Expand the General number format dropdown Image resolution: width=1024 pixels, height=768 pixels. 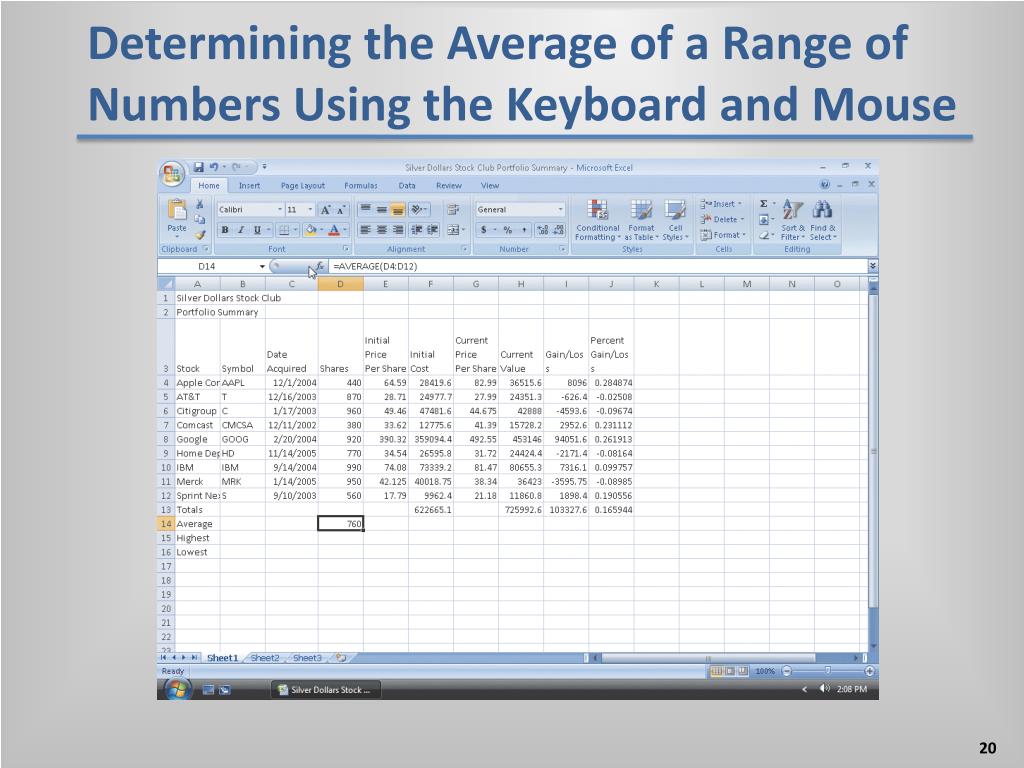[560, 210]
